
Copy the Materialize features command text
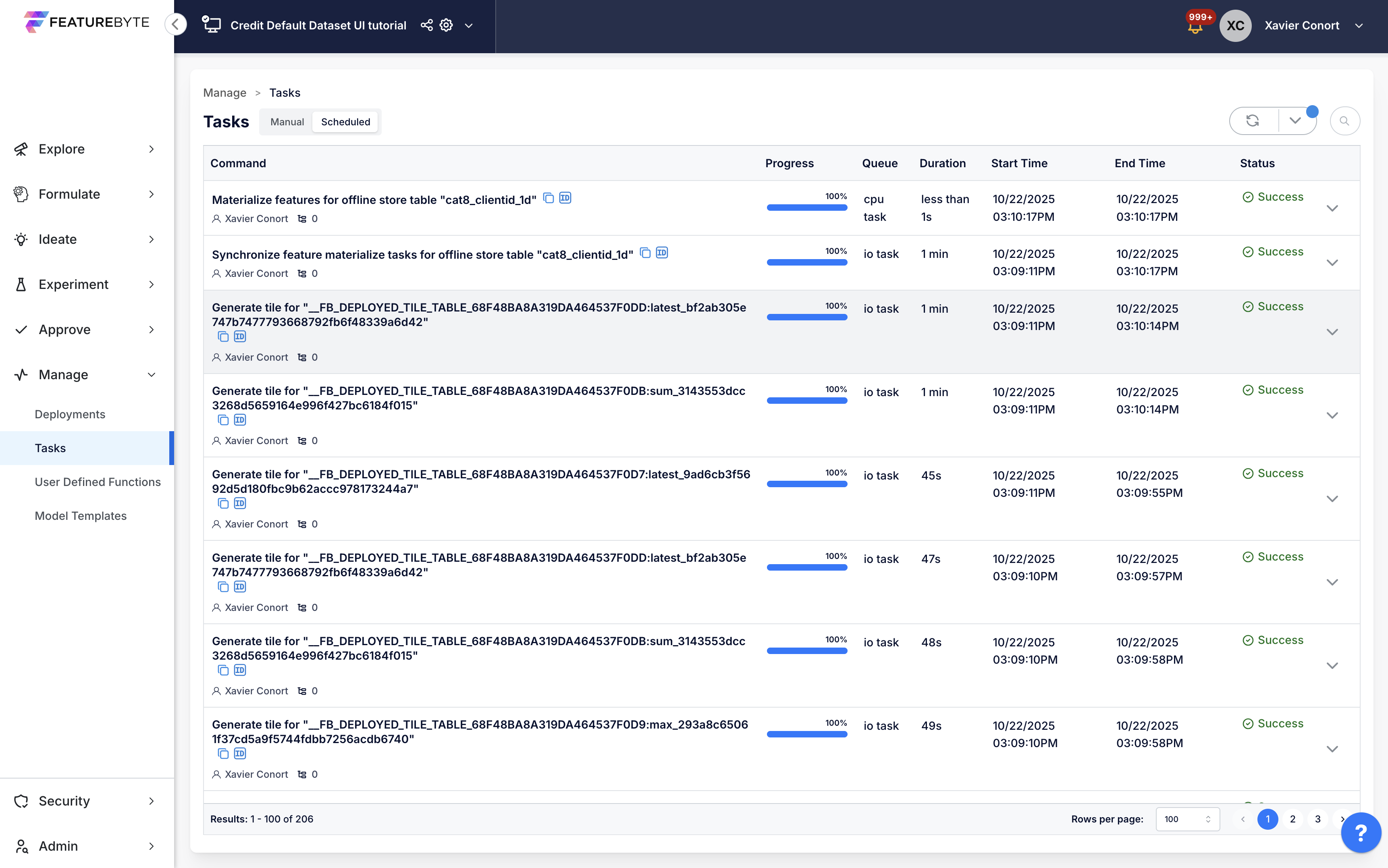point(549,198)
